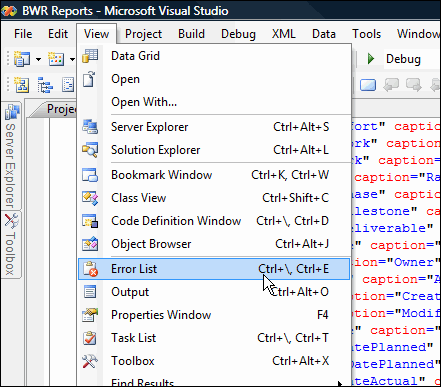
Task: Open the XML menu
Action: 283,34
